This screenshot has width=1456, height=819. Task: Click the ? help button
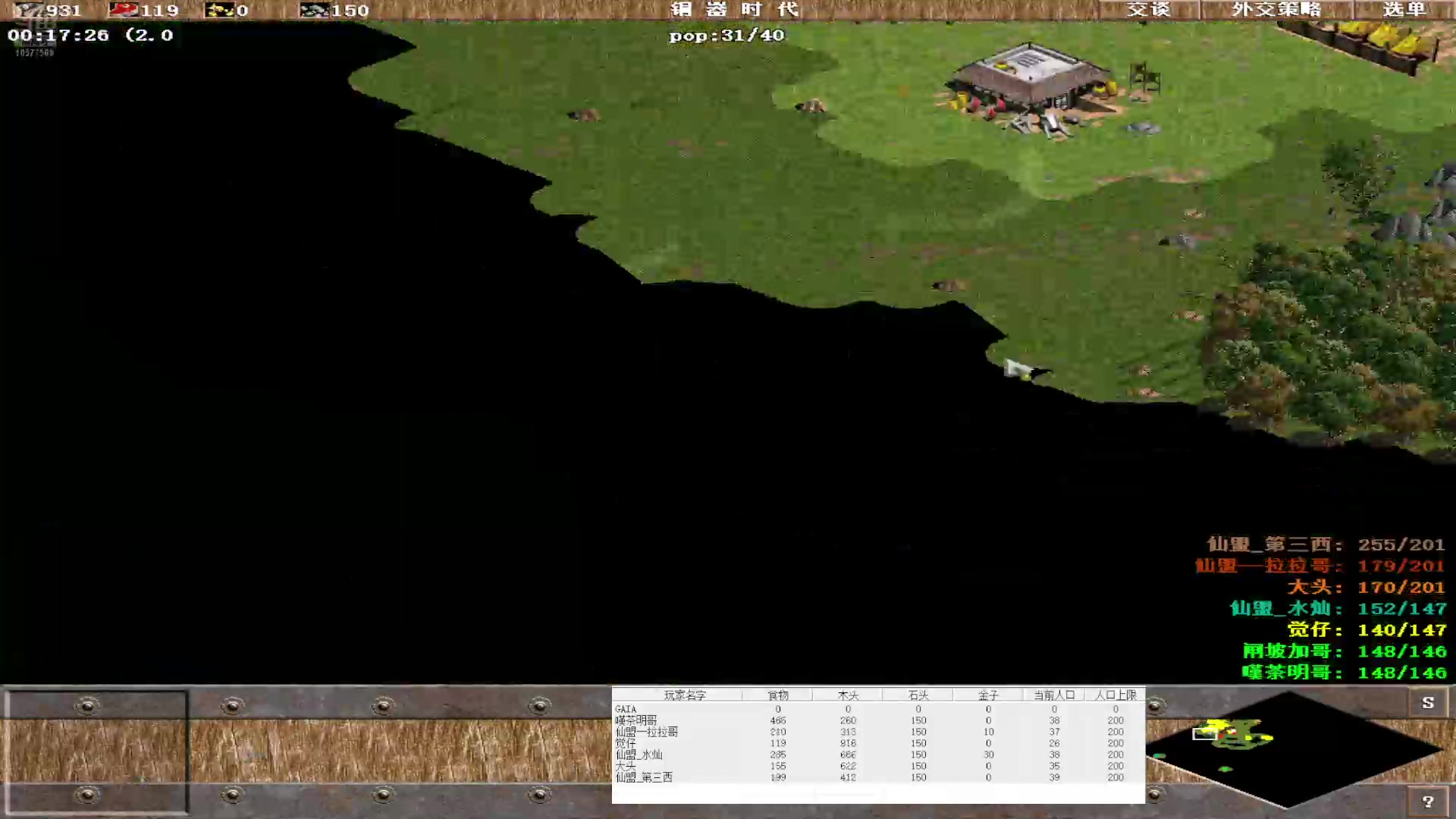pyautogui.click(x=1428, y=802)
